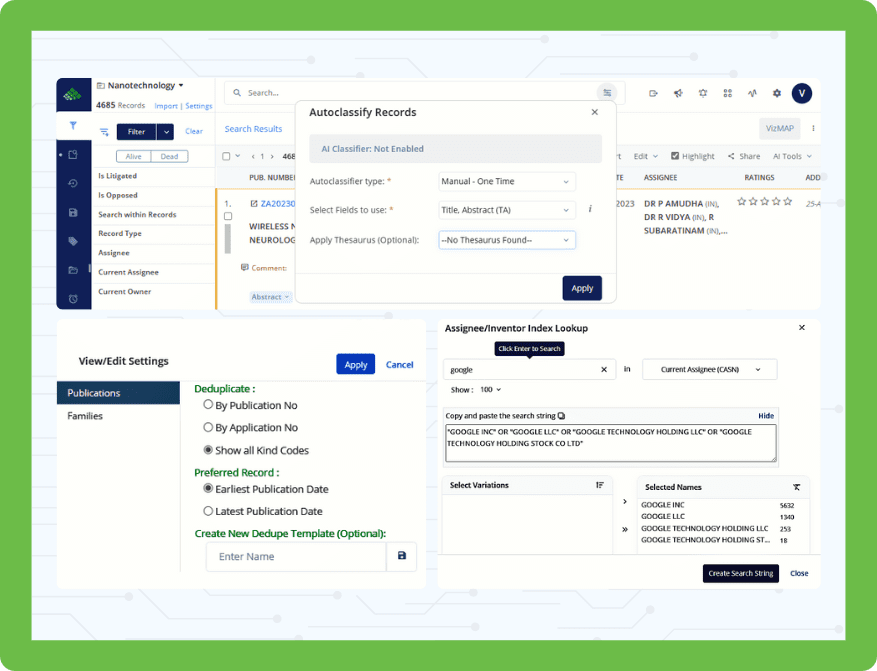This screenshot has height=671, width=877.
Task: Open the Select Fields to use dropdown
Action: click(x=507, y=210)
